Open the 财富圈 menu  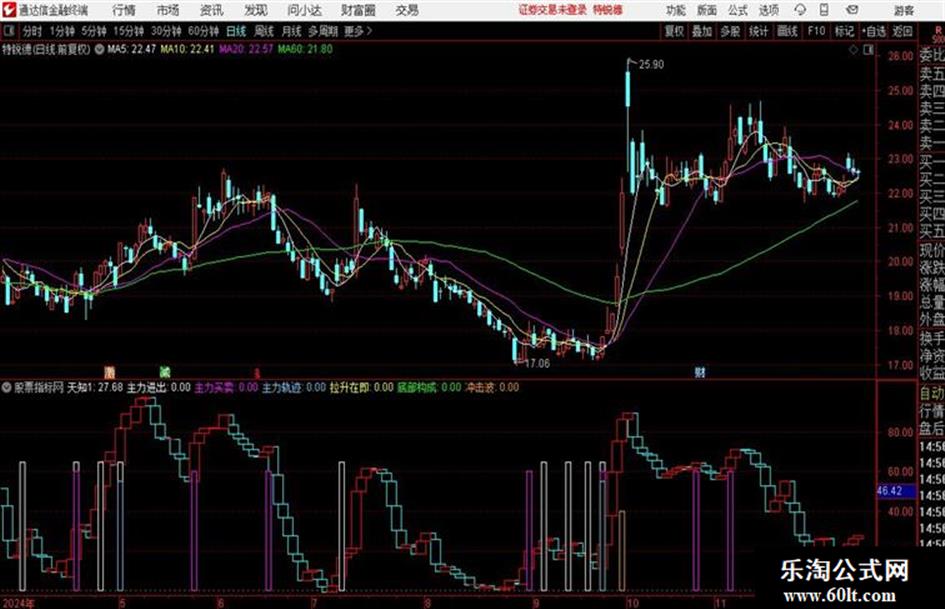pyautogui.click(x=358, y=10)
